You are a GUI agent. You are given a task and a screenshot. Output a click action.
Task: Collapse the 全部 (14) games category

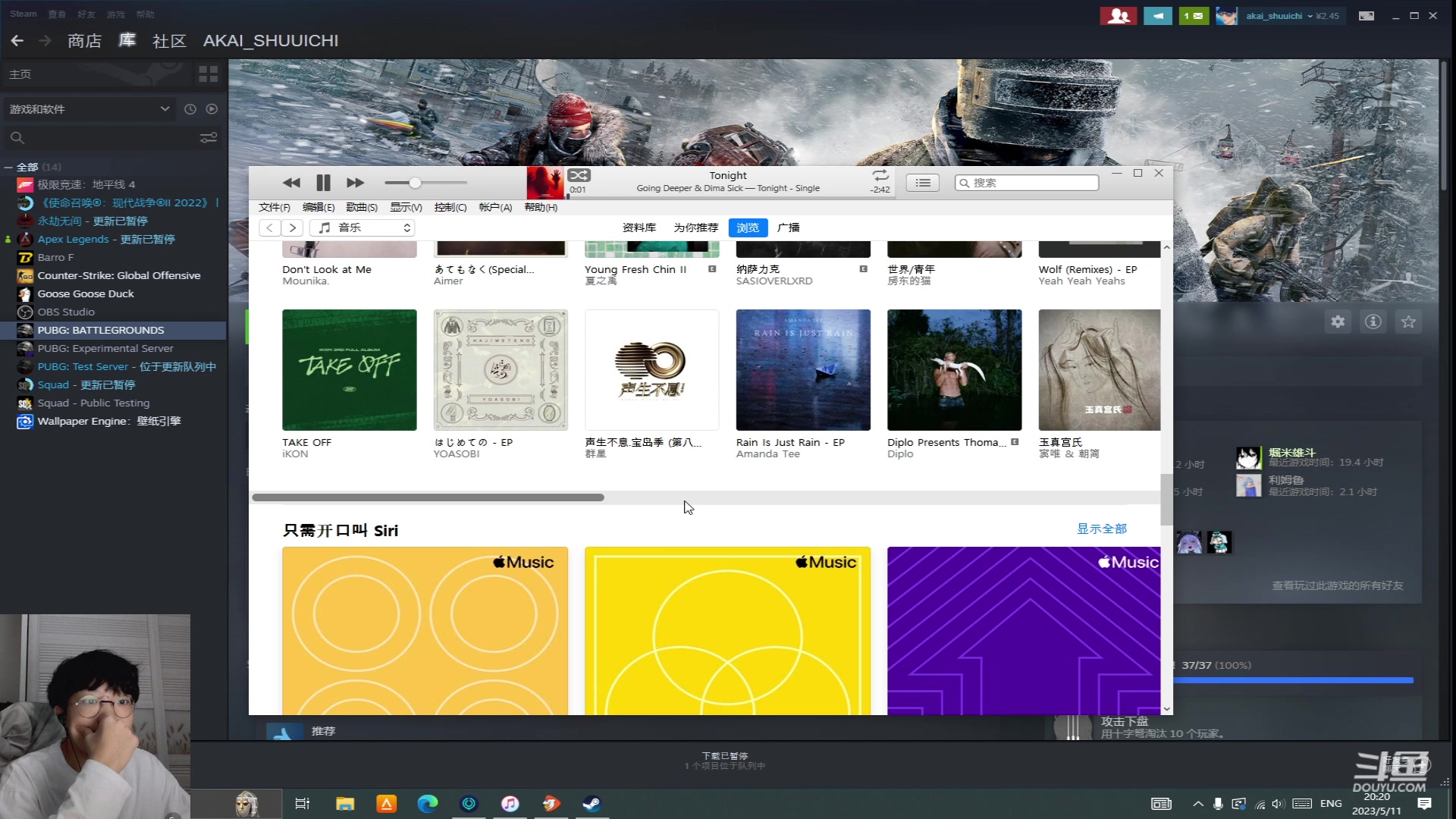pos(9,167)
